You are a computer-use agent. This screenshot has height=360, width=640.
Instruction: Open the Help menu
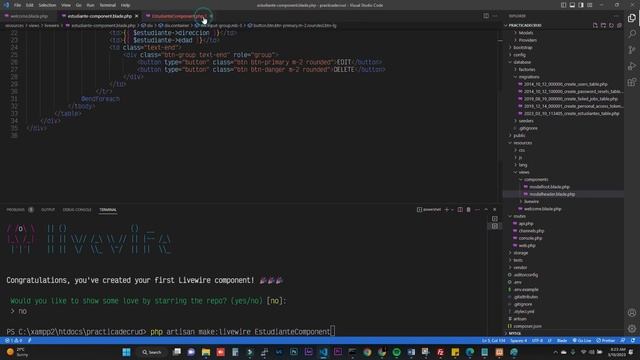[125, 5]
